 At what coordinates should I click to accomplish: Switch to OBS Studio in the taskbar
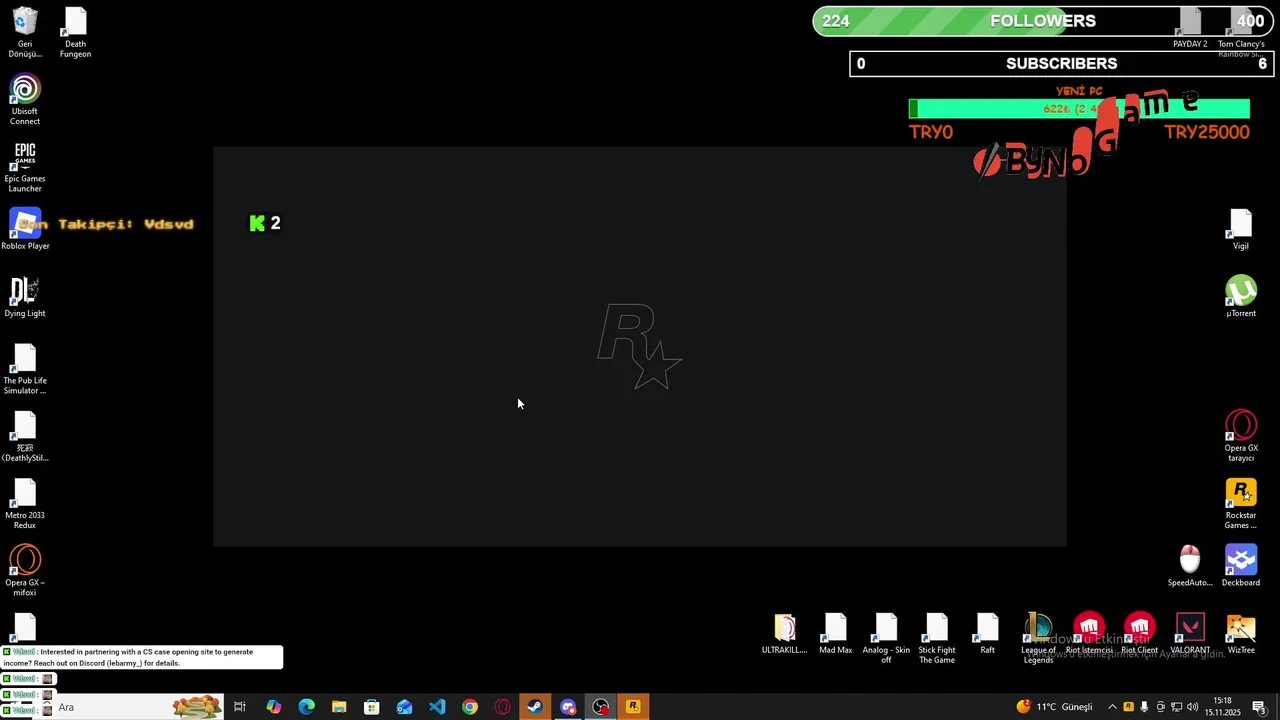point(601,707)
